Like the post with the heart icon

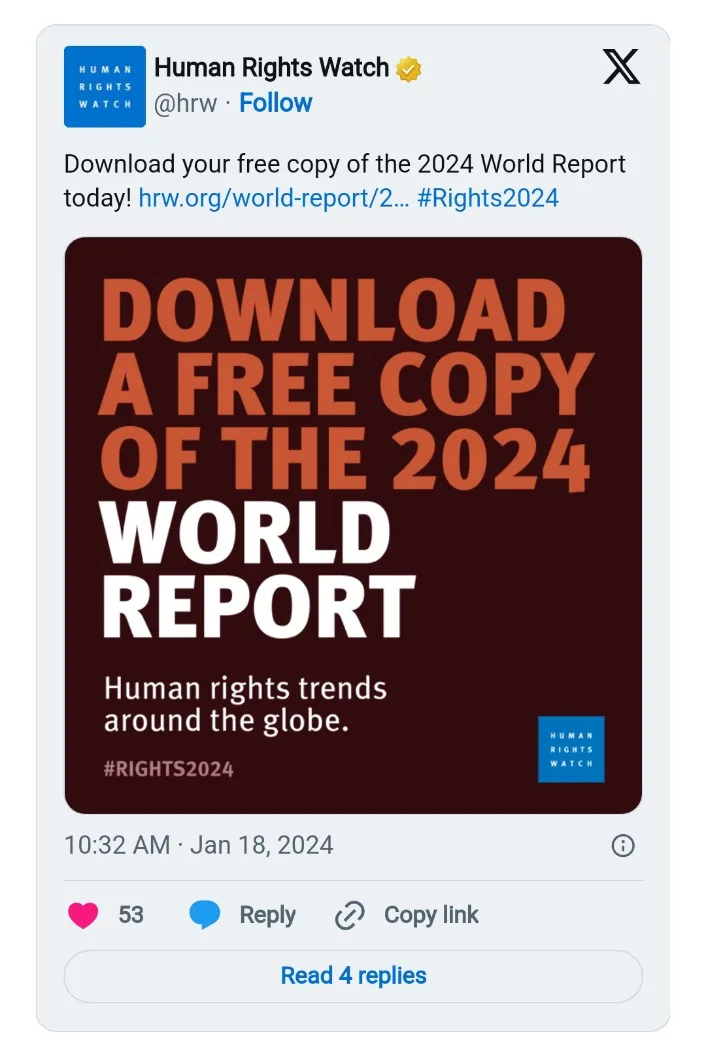[83, 915]
